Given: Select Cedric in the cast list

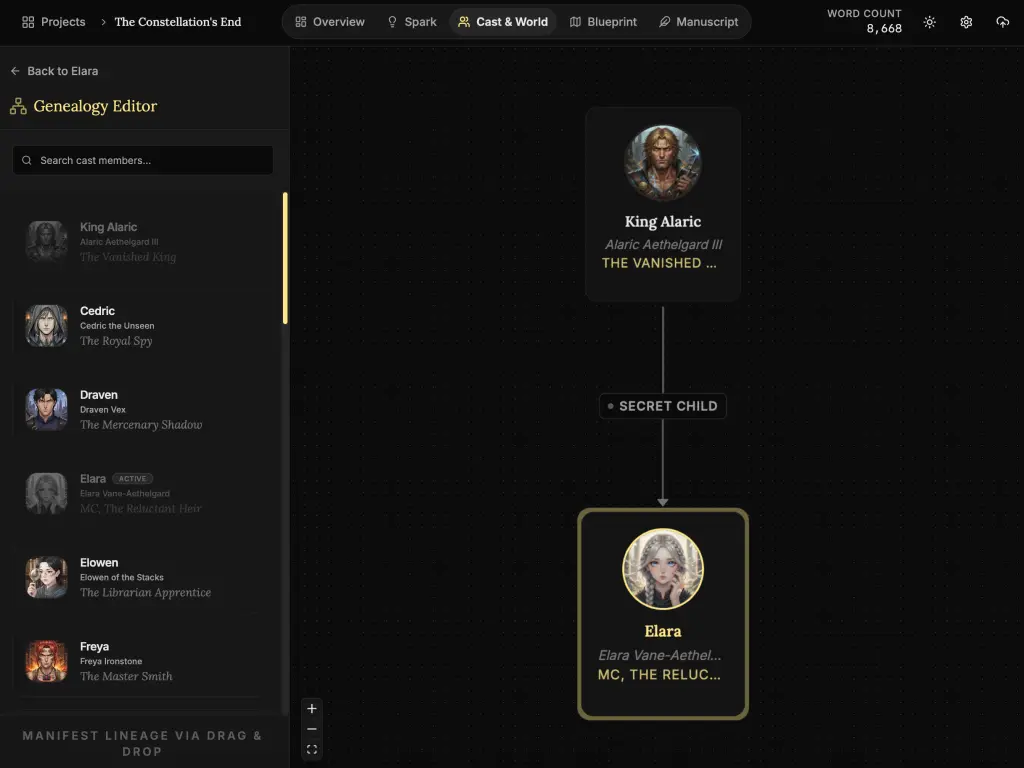Looking at the screenshot, I should [x=140, y=325].
